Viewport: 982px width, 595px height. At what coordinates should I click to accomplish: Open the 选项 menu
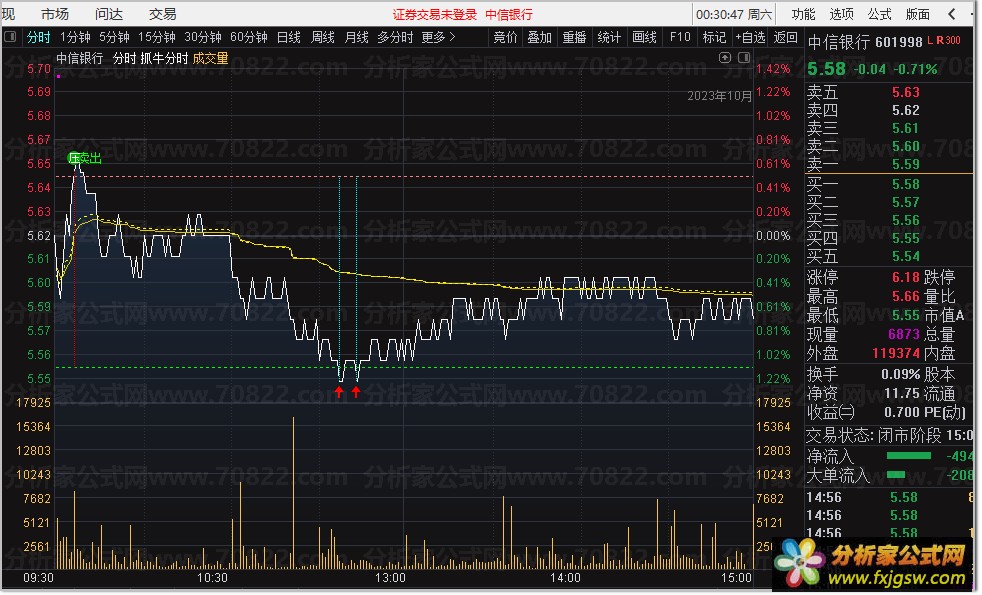point(842,14)
